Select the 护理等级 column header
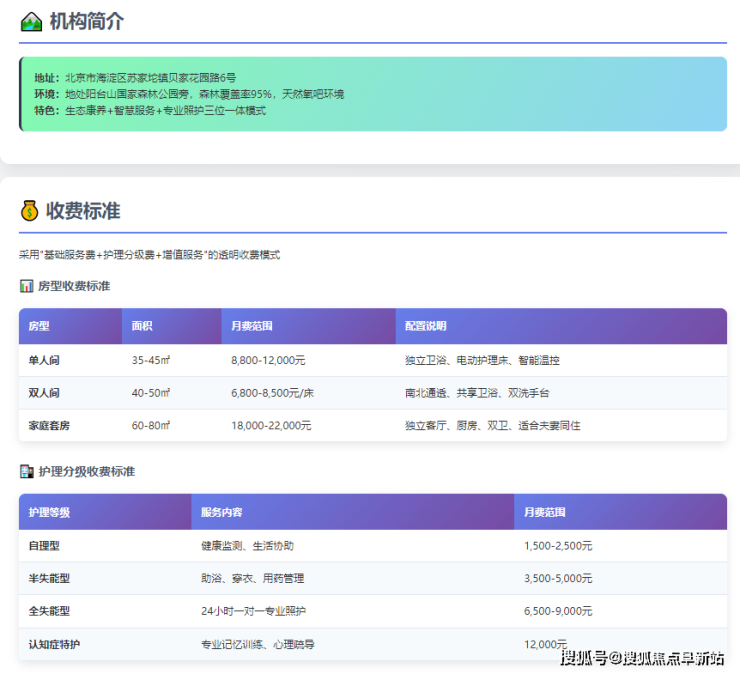The image size is (740, 674). coord(49,512)
